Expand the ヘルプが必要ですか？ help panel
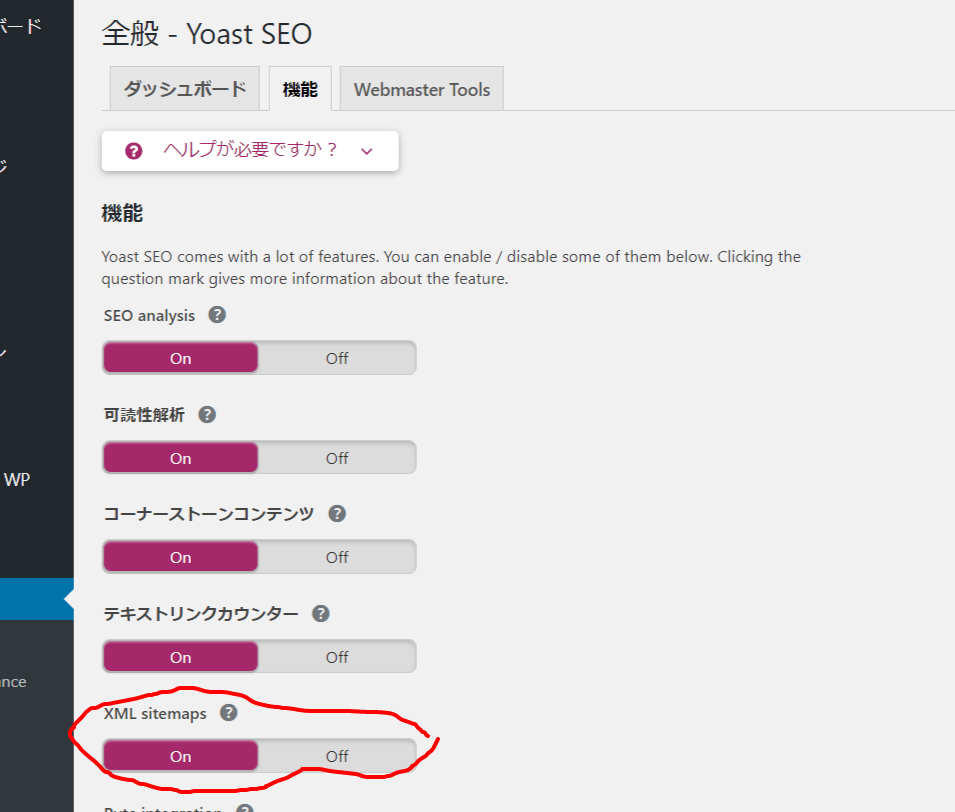Screen dimensions: 955x812 click(250, 150)
